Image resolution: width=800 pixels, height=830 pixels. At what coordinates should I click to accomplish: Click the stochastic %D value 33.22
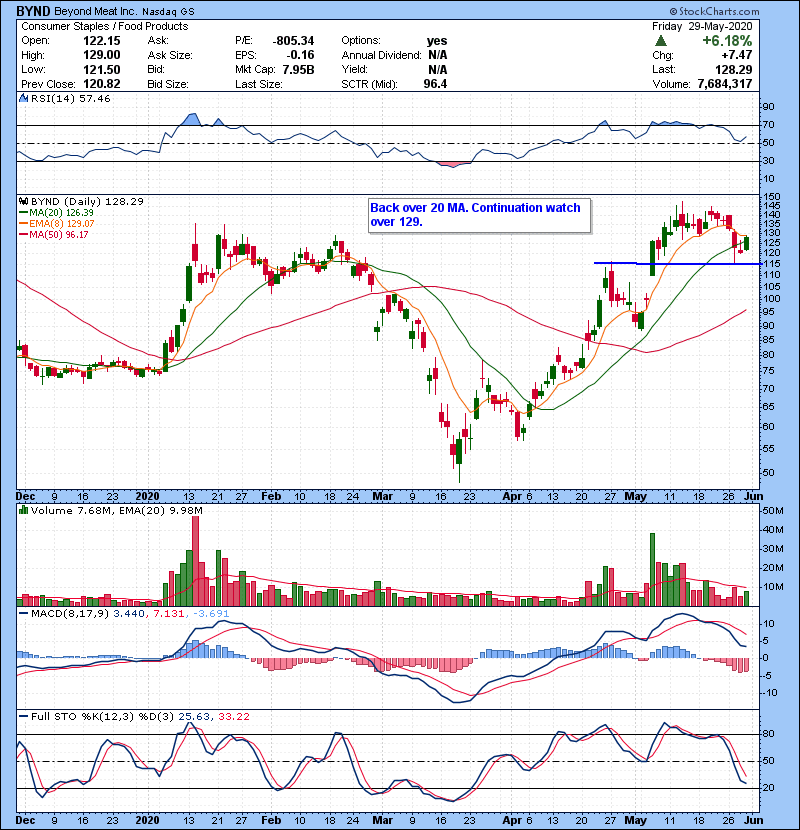(x=233, y=716)
